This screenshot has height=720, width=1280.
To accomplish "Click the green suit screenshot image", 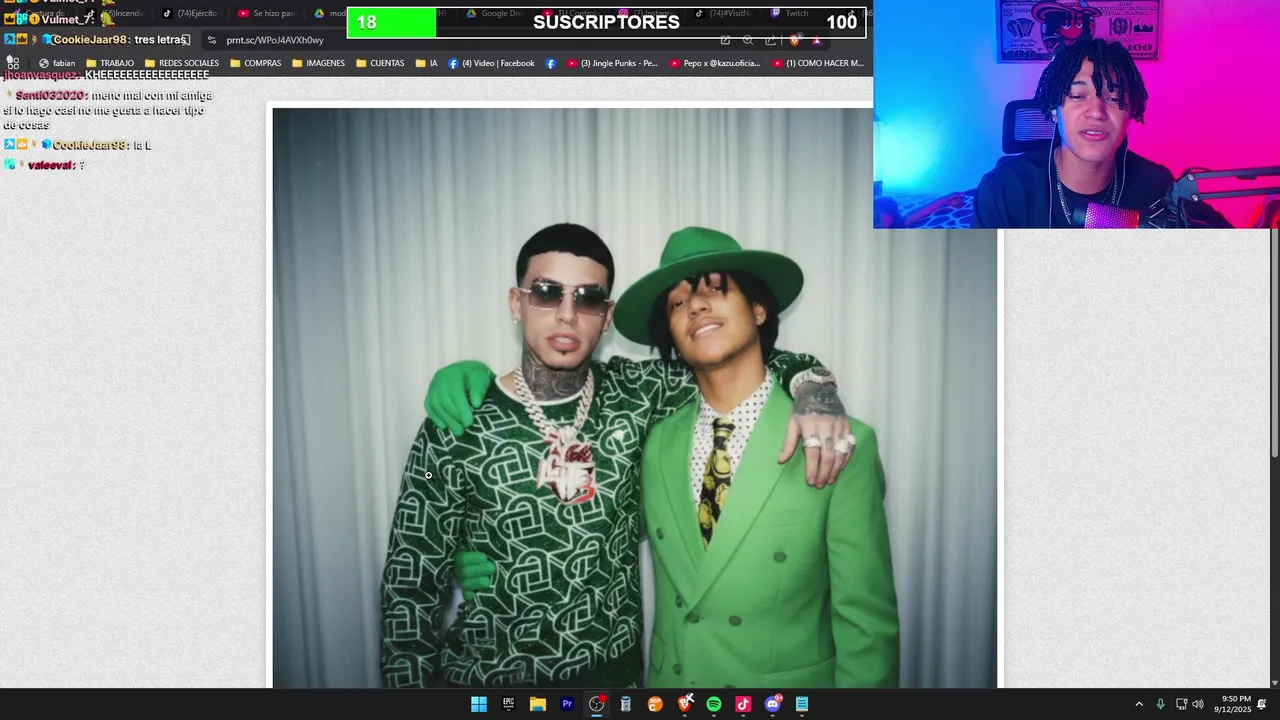I will click(x=634, y=398).
